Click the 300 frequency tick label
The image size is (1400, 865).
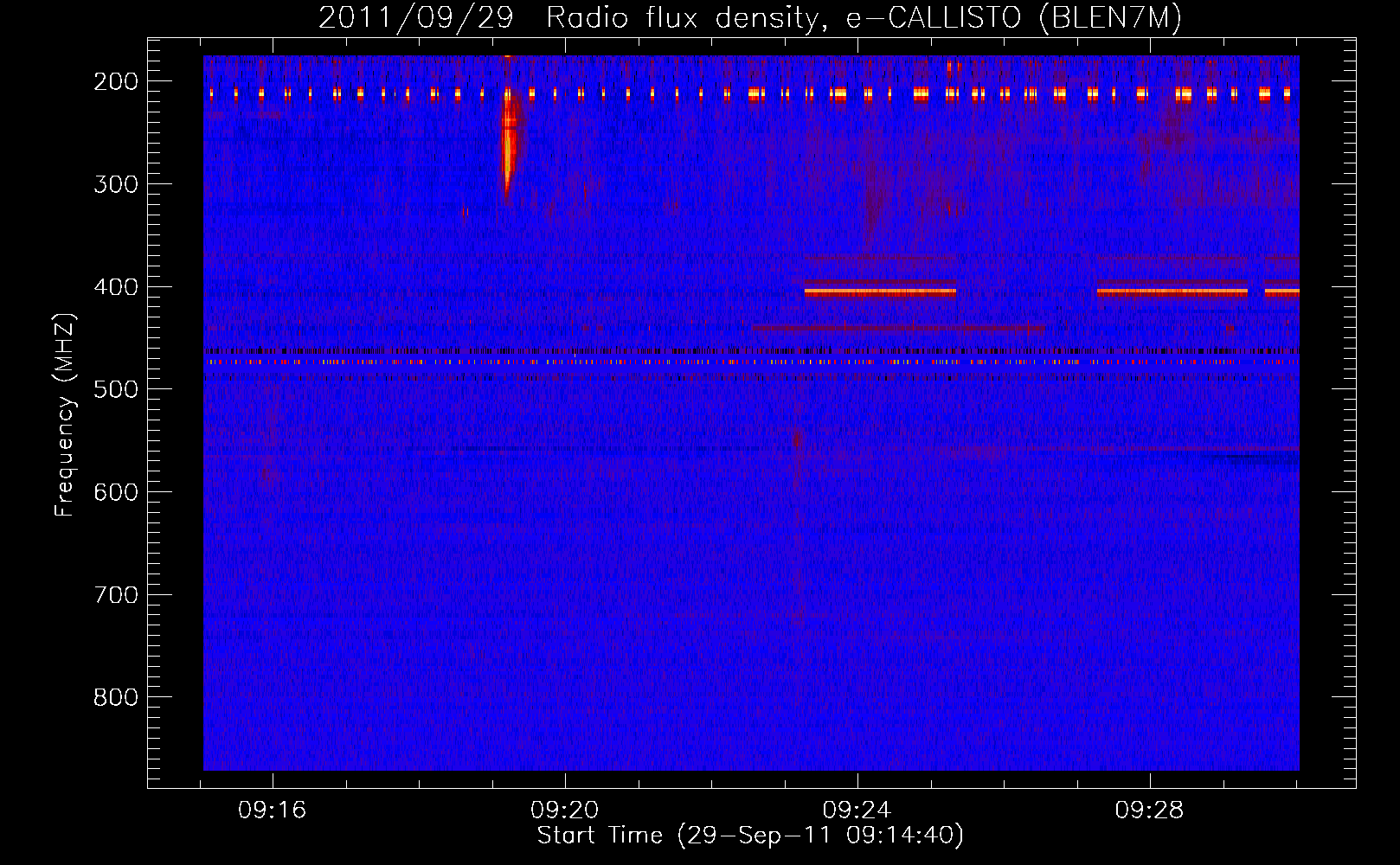point(116,184)
